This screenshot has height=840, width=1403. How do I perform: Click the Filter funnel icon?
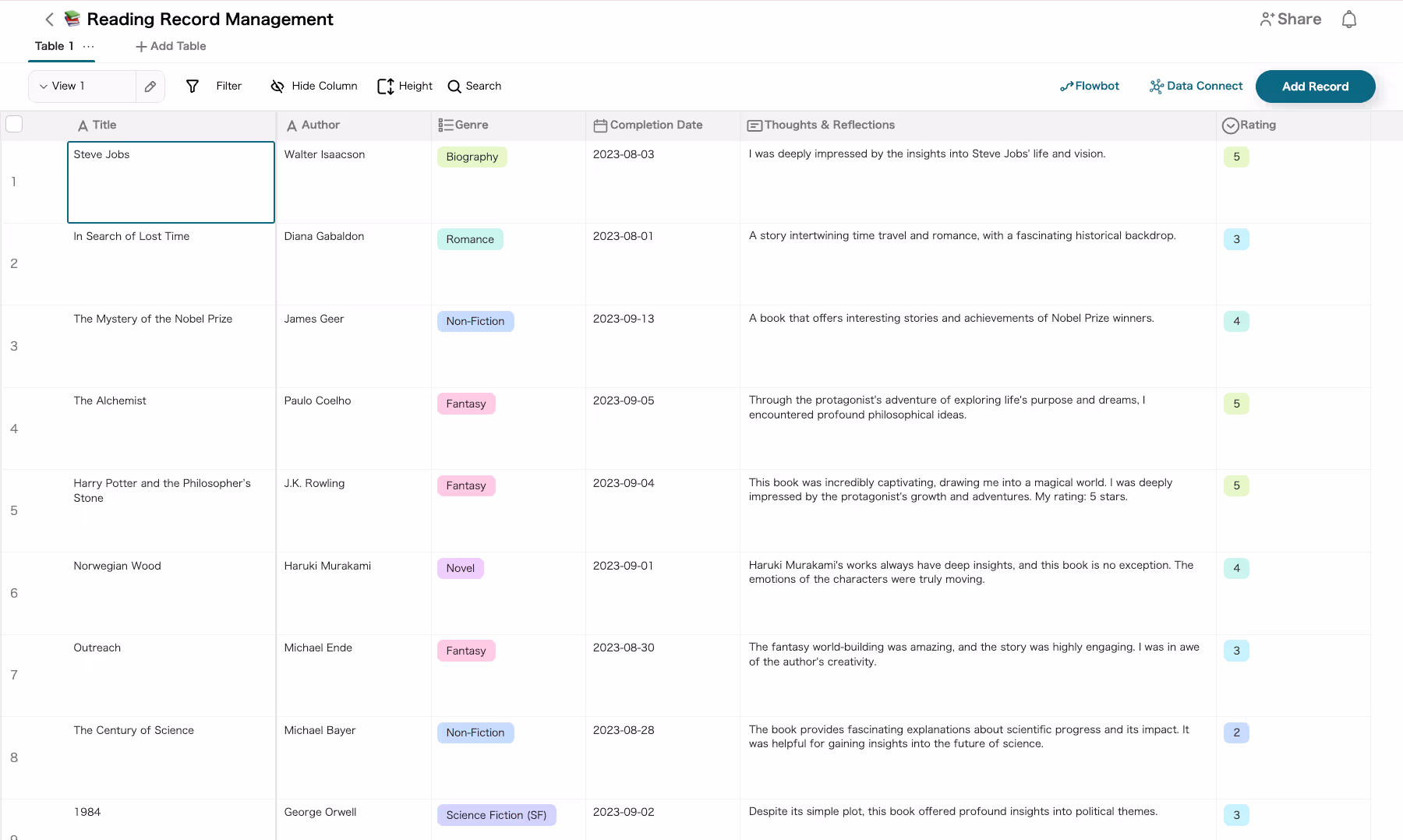193,86
